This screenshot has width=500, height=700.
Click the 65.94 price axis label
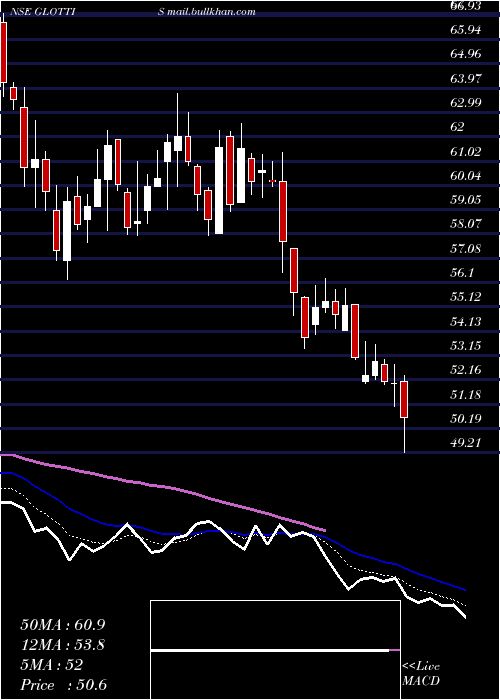click(x=466, y=30)
